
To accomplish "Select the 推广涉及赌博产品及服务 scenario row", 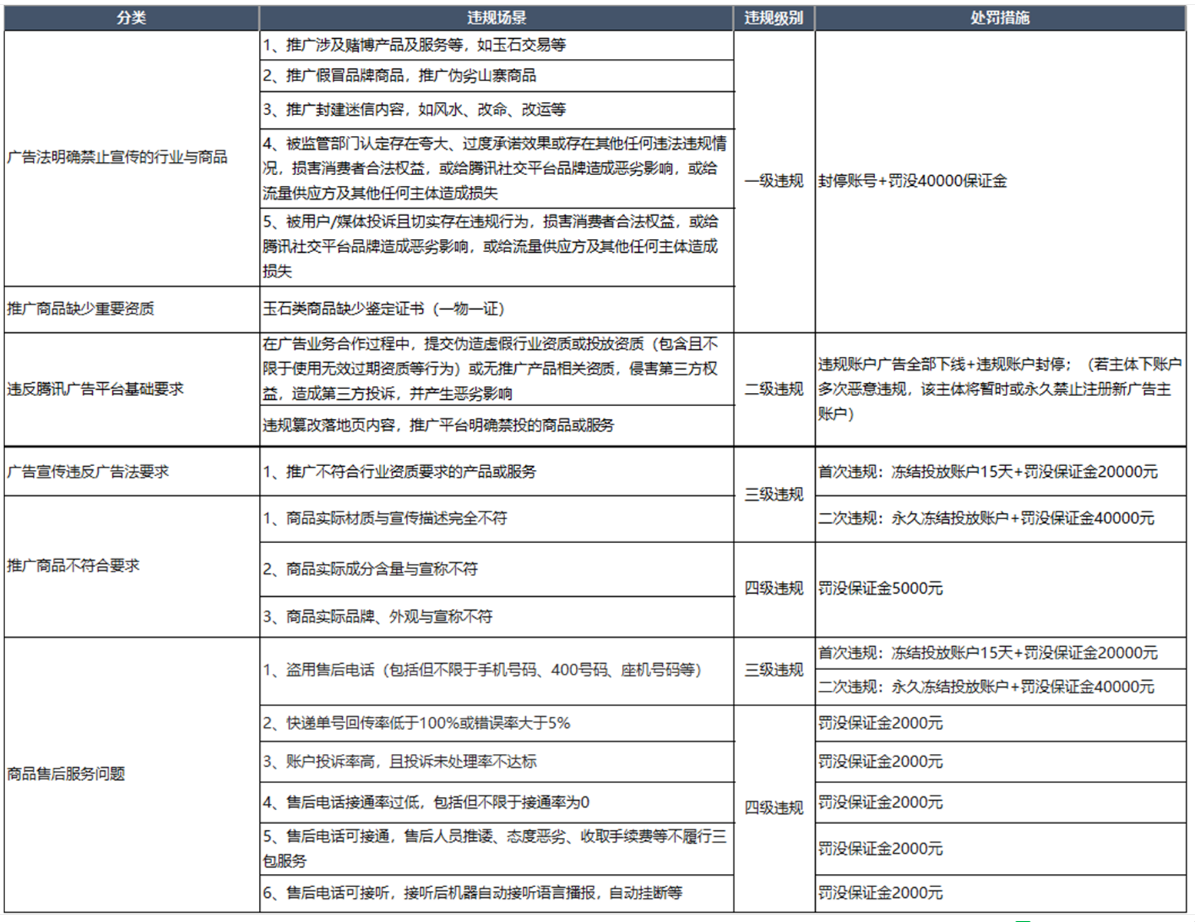I will [496, 46].
